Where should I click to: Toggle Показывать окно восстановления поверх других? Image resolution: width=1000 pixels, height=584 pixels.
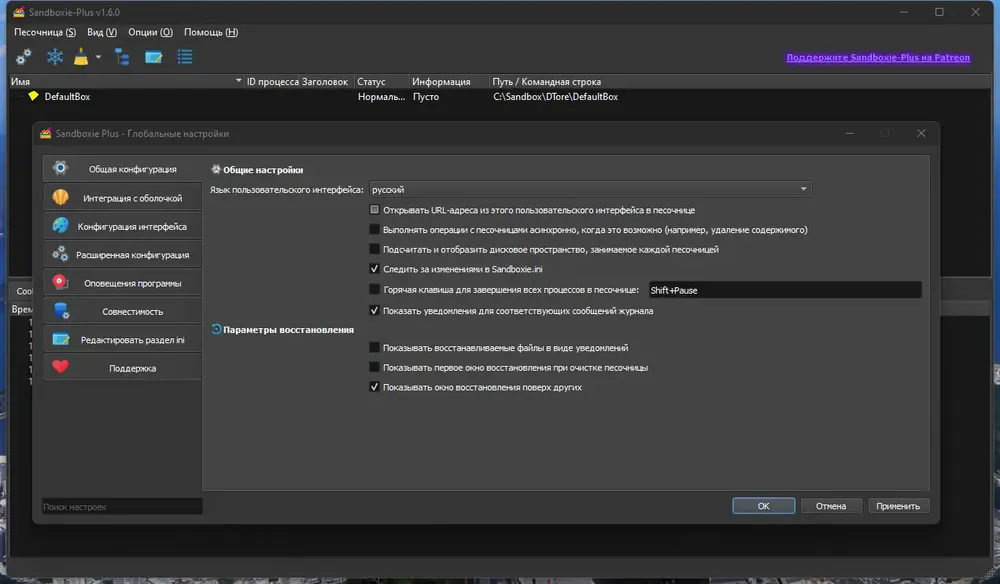374,387
